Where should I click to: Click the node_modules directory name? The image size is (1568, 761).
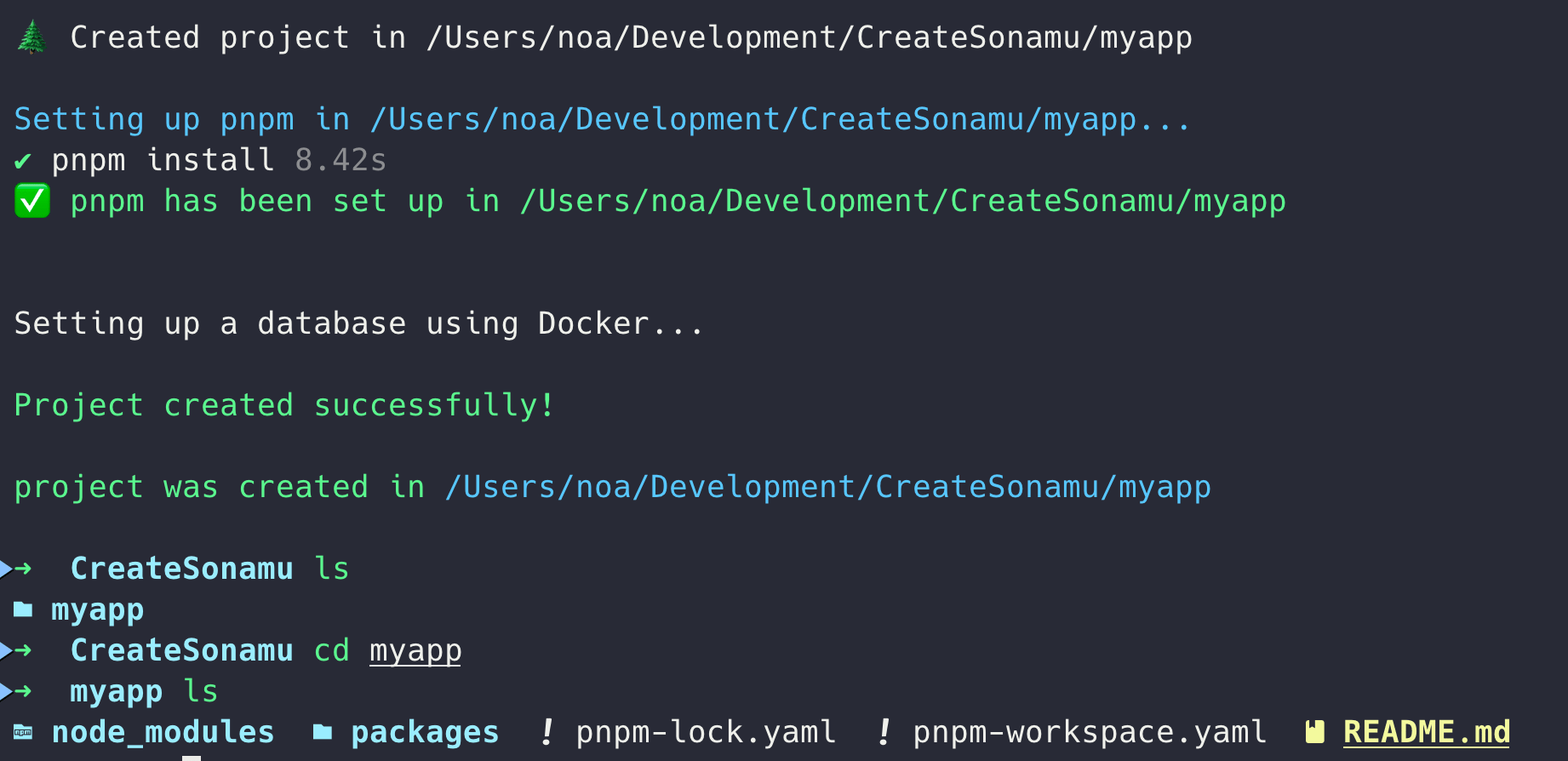coord(163,732)
